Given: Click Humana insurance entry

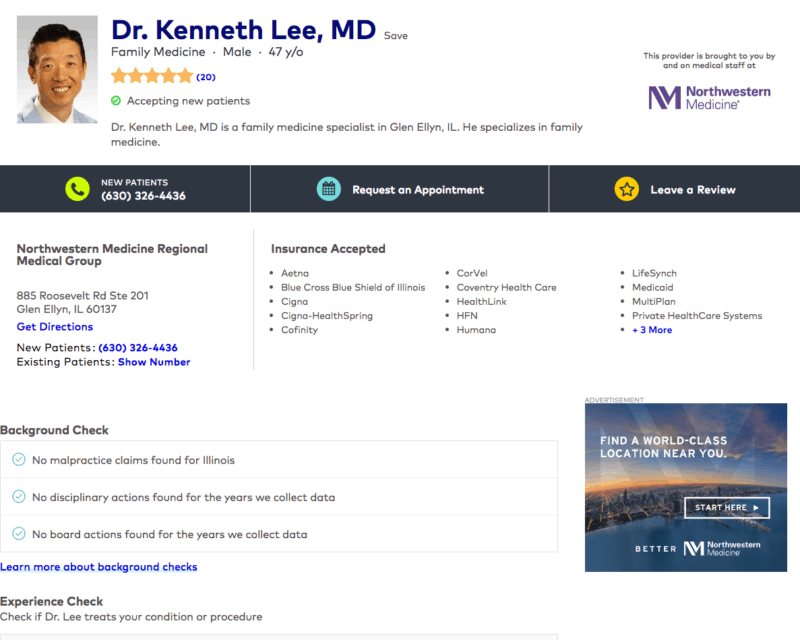Looking at the screenshot, I should pos(476,330).
